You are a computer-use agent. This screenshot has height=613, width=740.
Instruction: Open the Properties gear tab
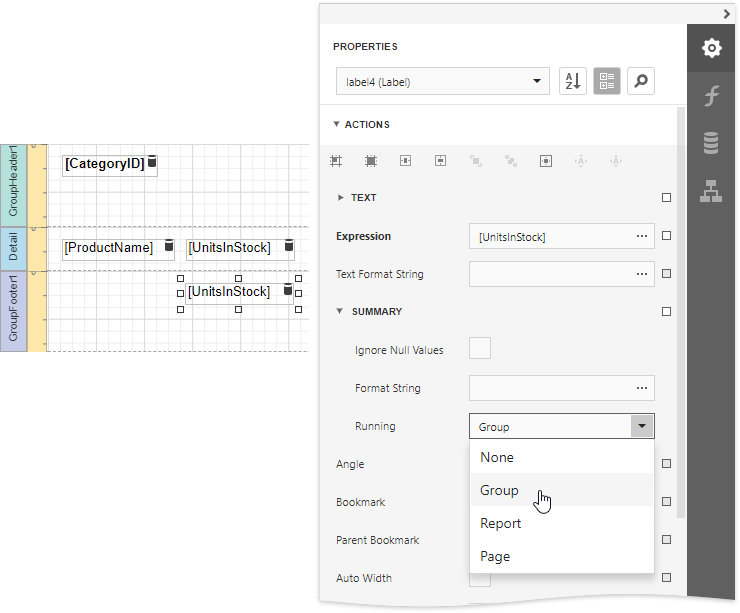coord(711,48)
